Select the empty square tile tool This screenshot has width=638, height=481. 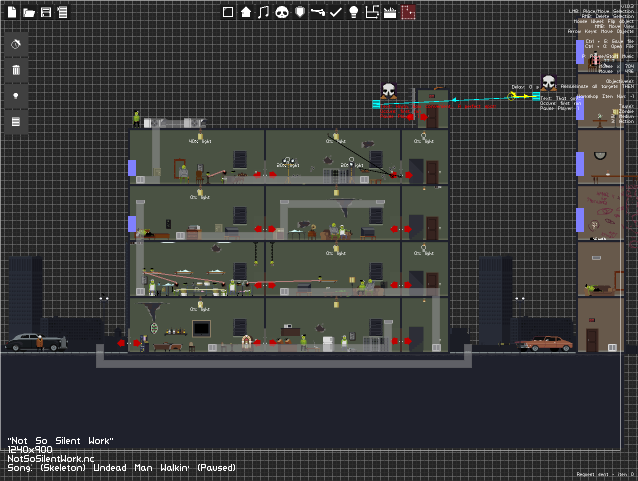point(228,12)
